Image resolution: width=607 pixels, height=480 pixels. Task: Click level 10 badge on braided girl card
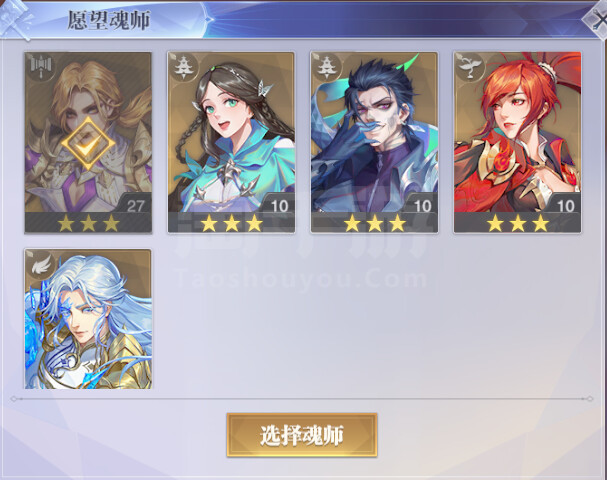[x=279, y=206]
